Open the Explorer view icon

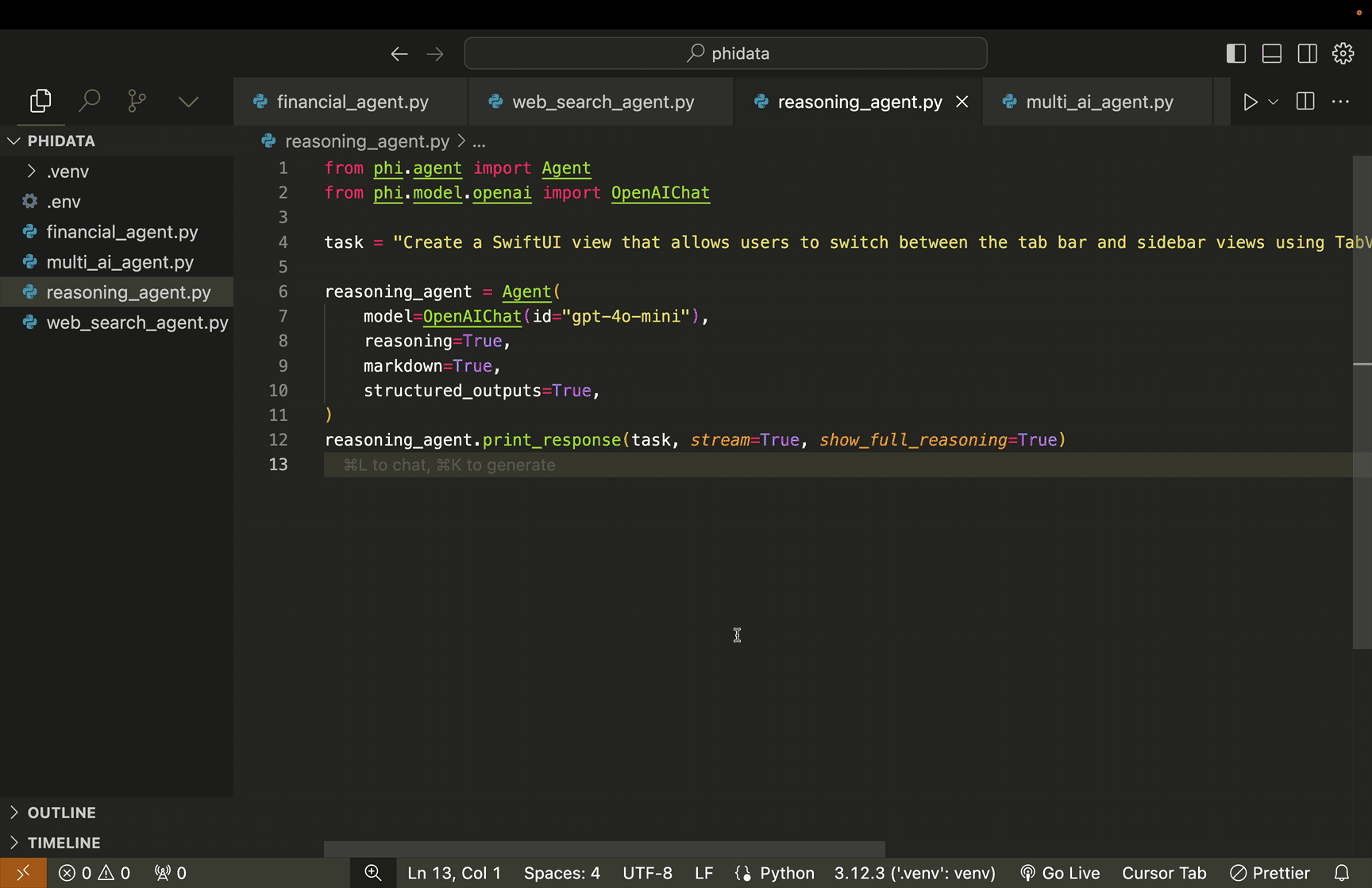click(x=40, y=101)
